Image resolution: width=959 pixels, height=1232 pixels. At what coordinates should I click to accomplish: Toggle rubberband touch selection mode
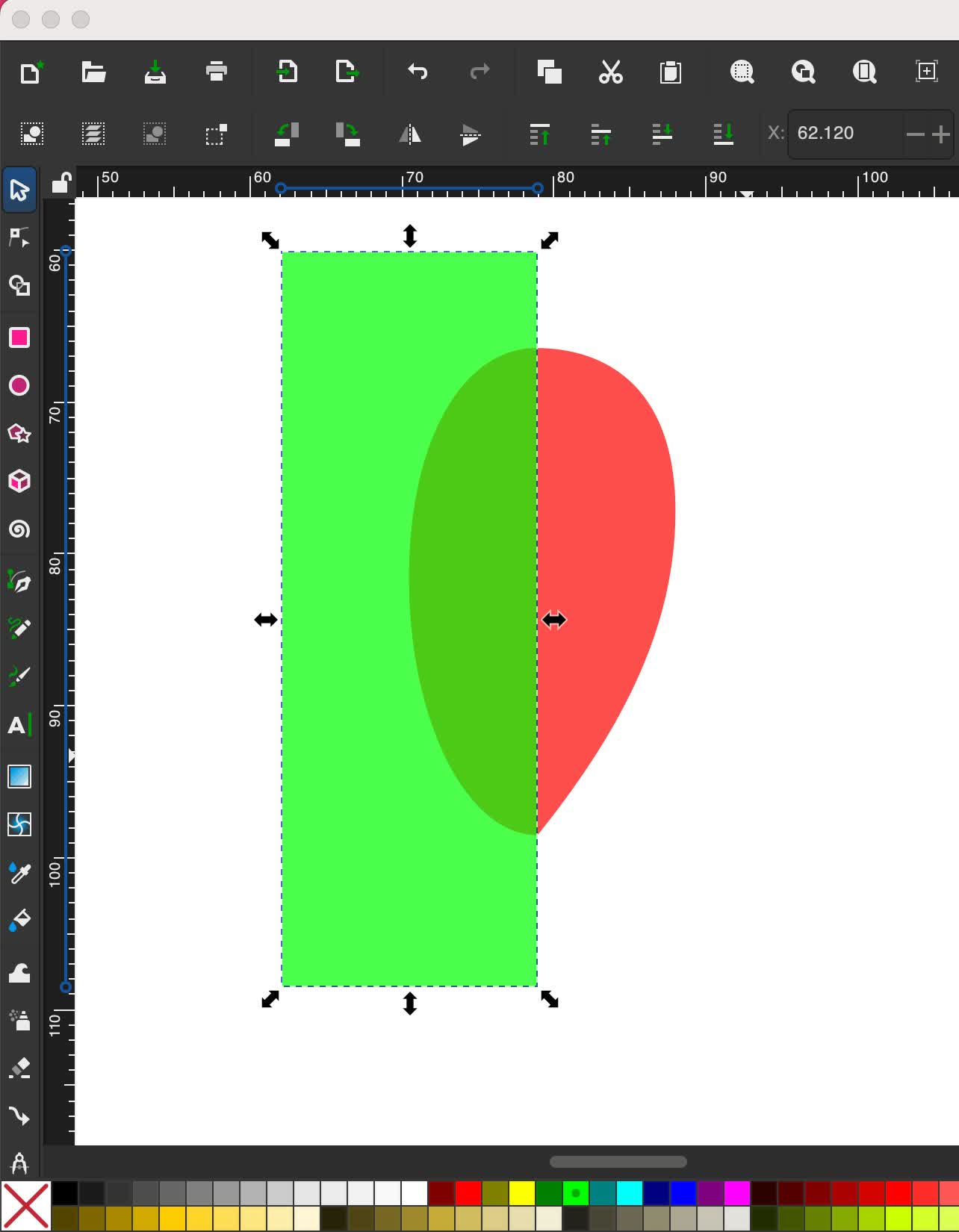[x=216, y=134]
